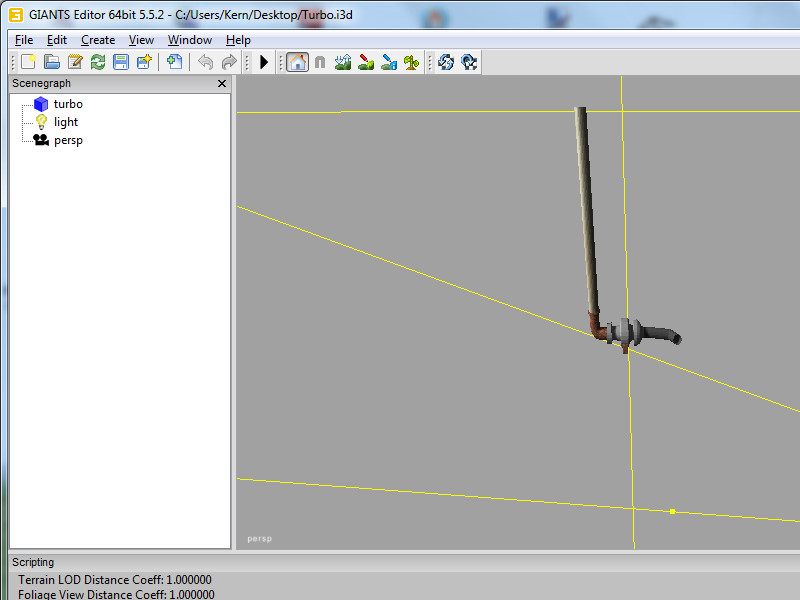Click the New file toolbar icon
Viewport: 800px width, 600px height.
click(28, 62)
